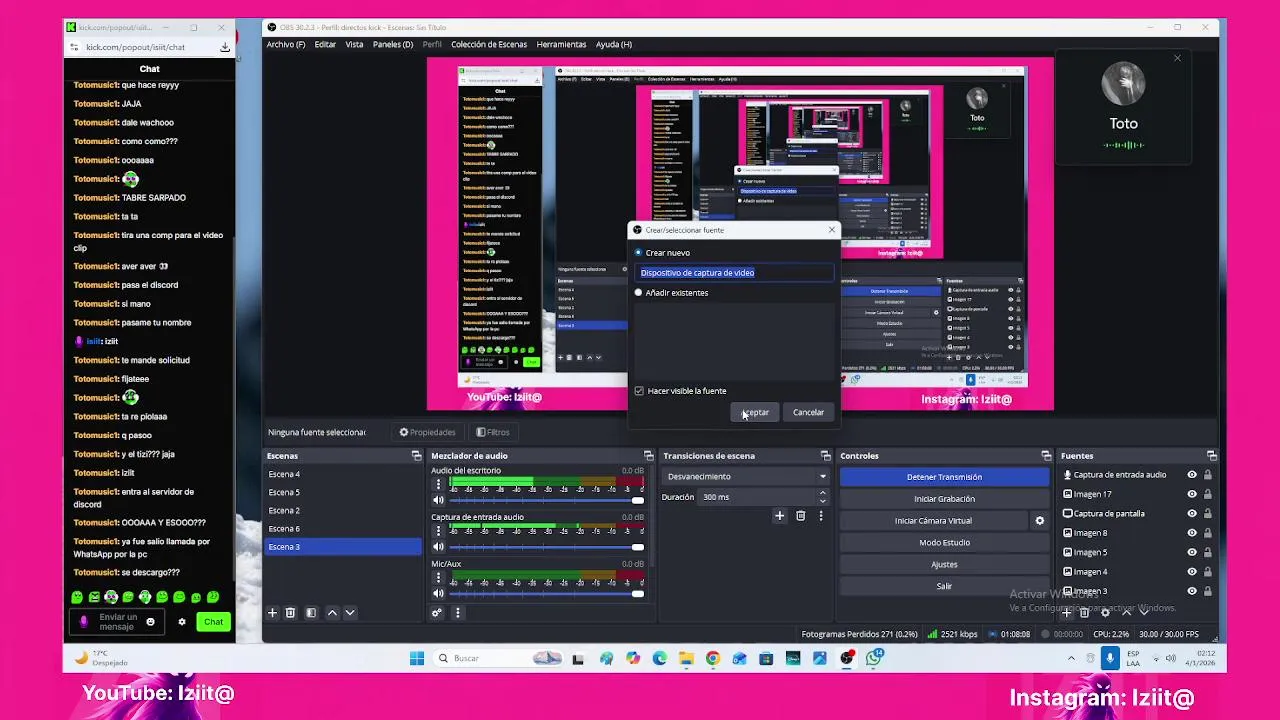Open Herramientas menu in OBS
Screen dimensions: 1280x720
coord(561,44)
